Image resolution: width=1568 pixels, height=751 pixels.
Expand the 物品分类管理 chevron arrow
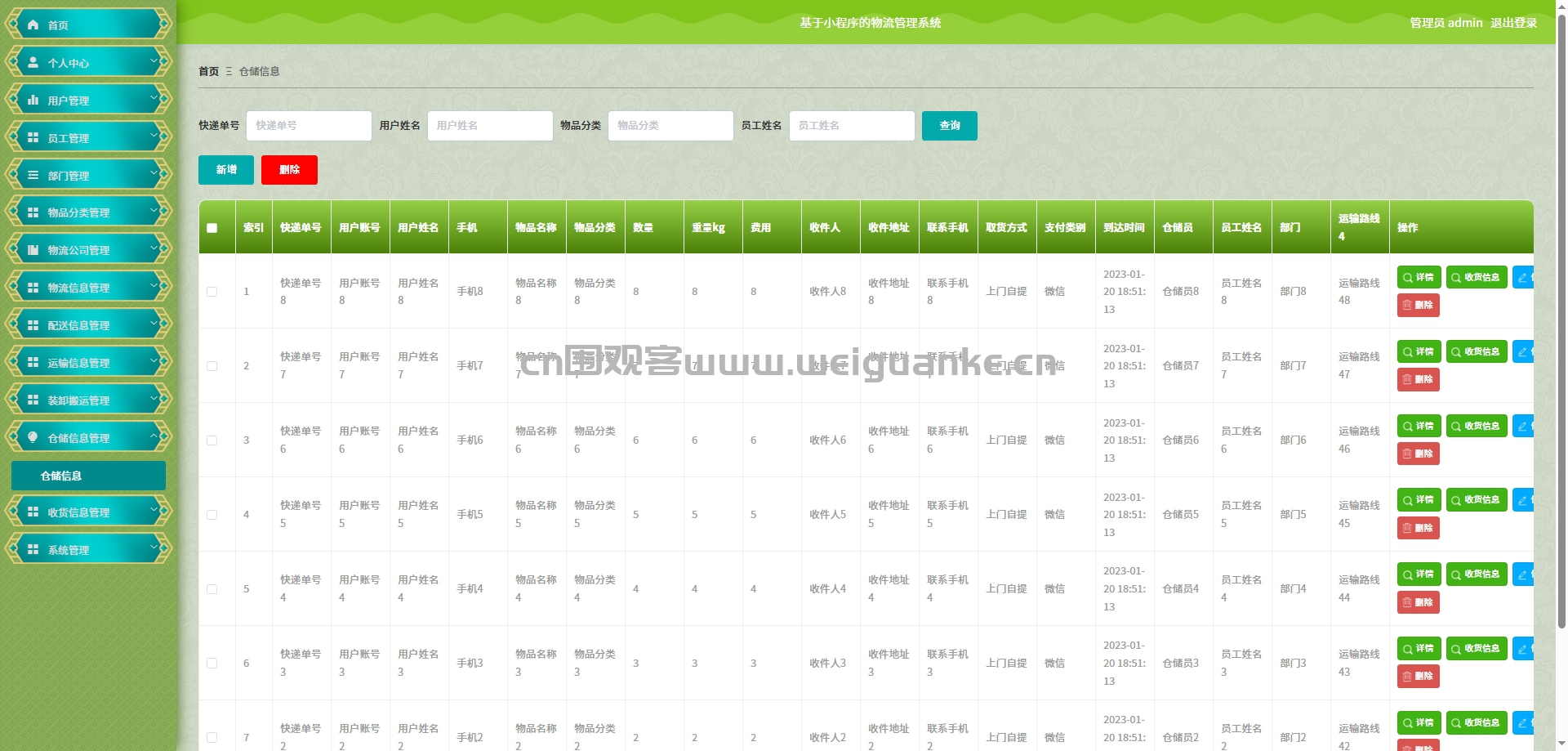point(154,212)
